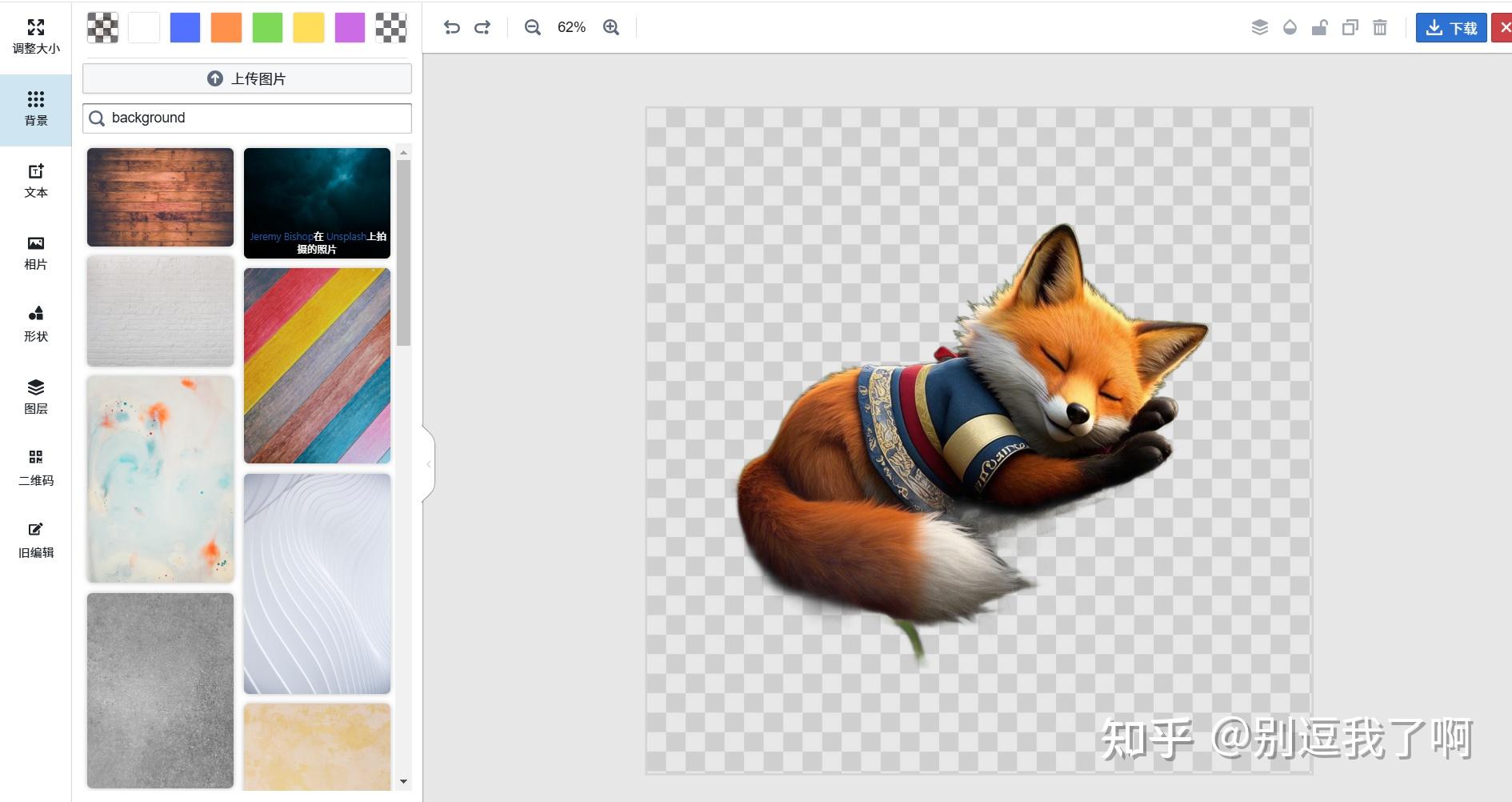Screen dimensions: 1512x802
Task: Switch to the 文本 text tab
Action: (36, 181)
